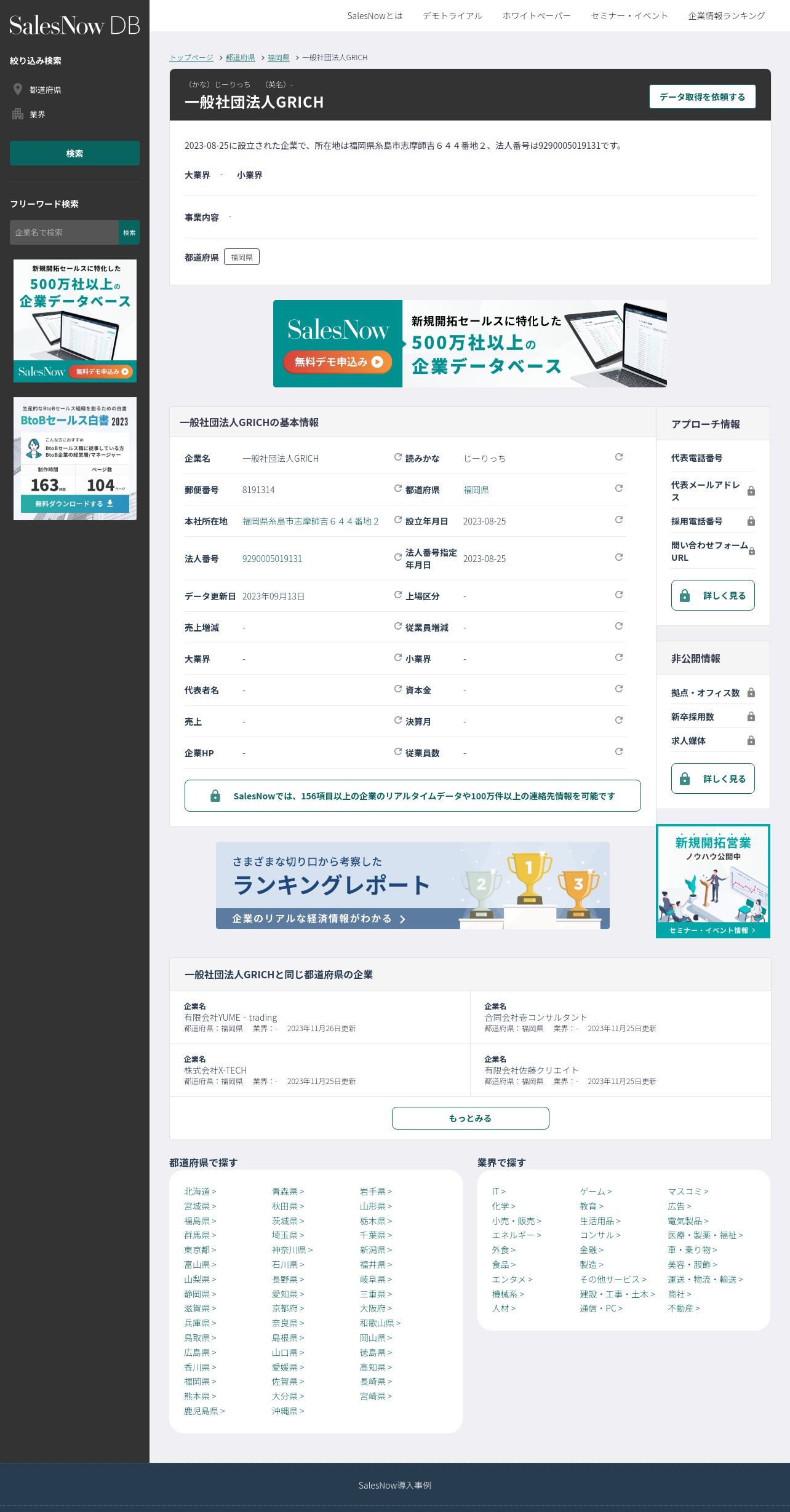Click 法人番号 9290005019131 link
Screen dimensions: 790x1512
click(272, 558)
